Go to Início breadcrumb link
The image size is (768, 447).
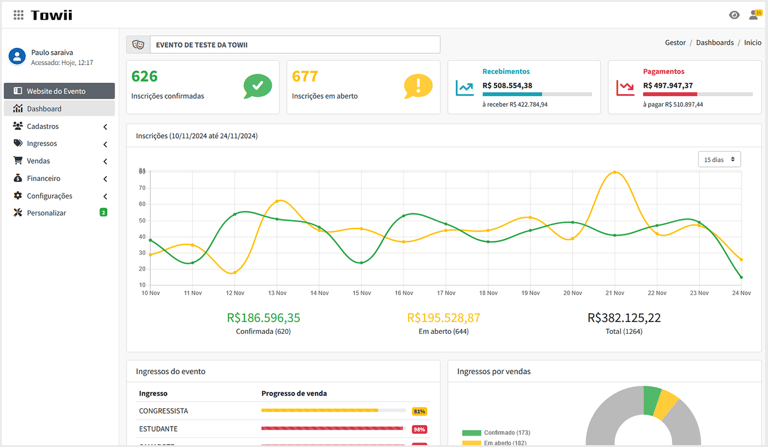(752, 43)
